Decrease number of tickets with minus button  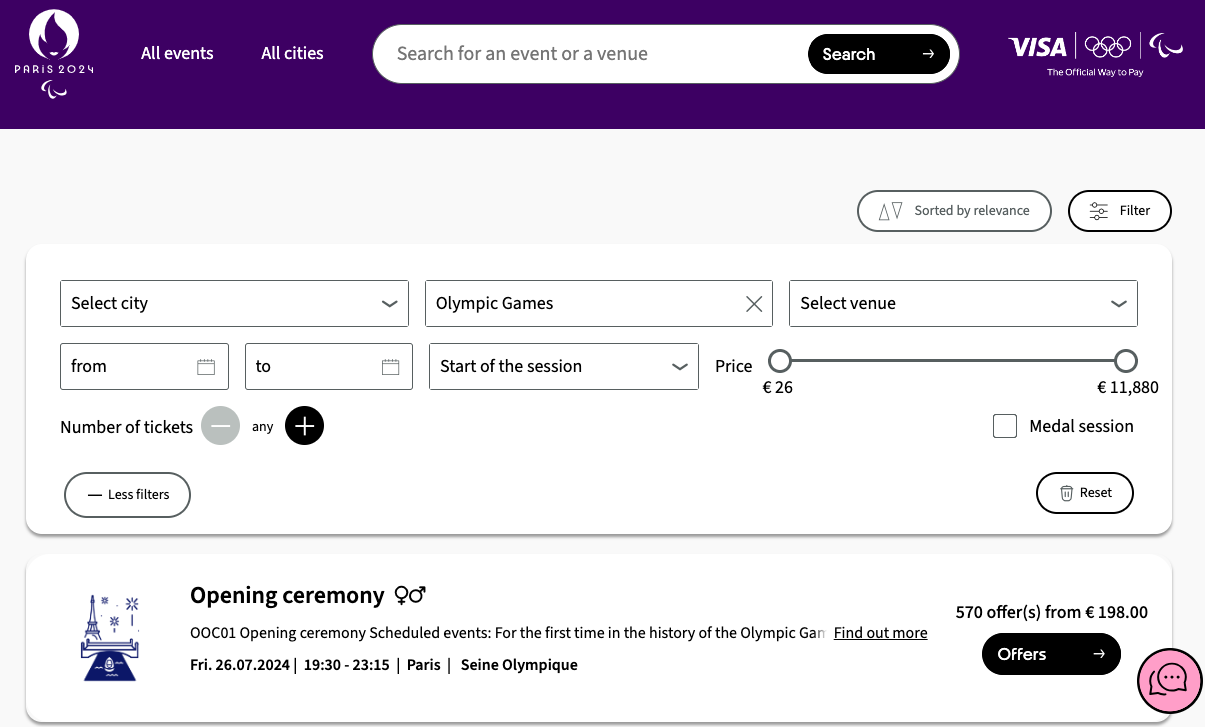(x=220, y=426)
